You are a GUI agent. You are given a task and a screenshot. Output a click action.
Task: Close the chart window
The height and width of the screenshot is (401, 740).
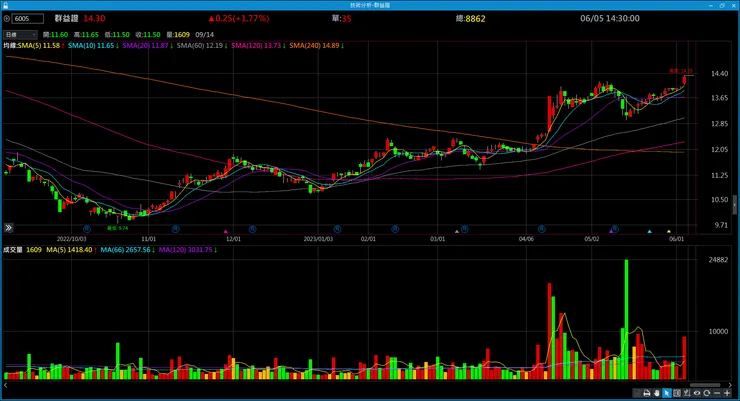coord(733,5)
